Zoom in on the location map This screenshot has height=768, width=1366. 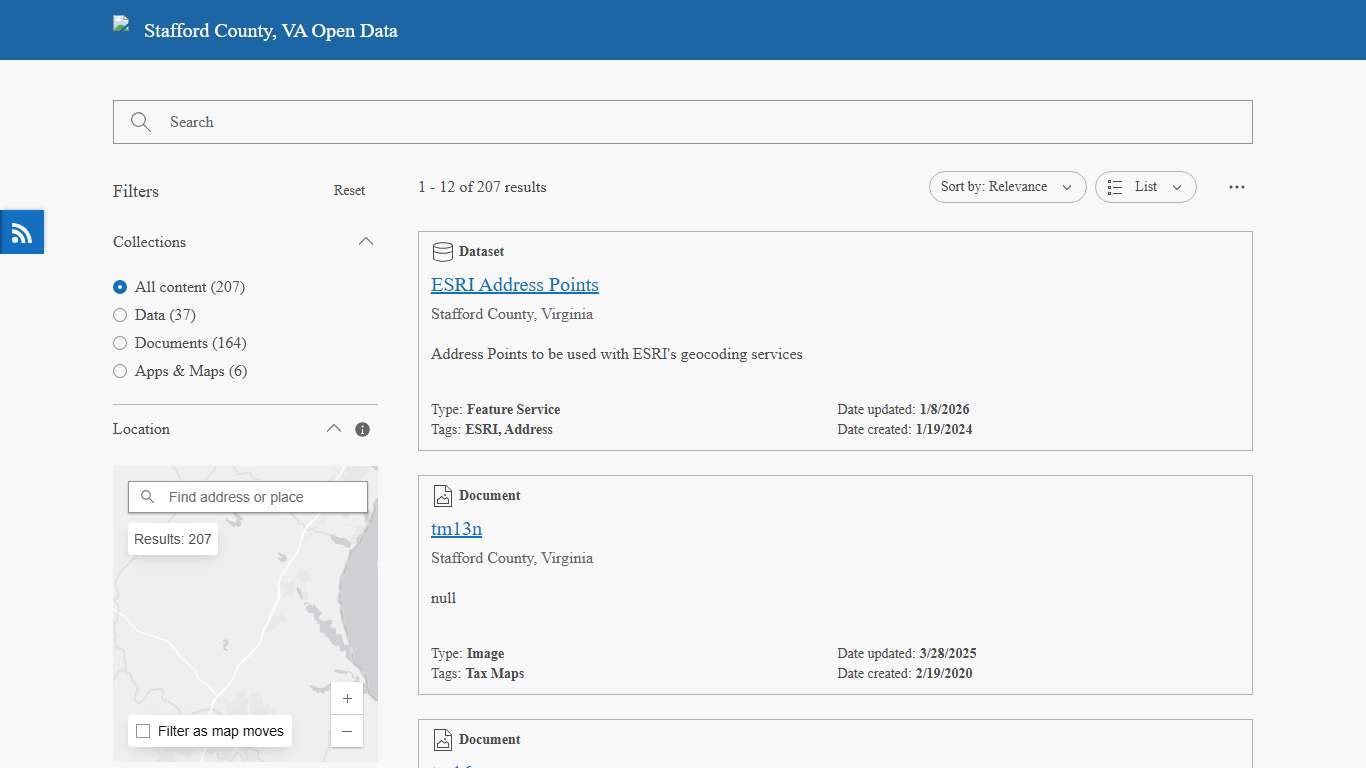coord(347,699)
